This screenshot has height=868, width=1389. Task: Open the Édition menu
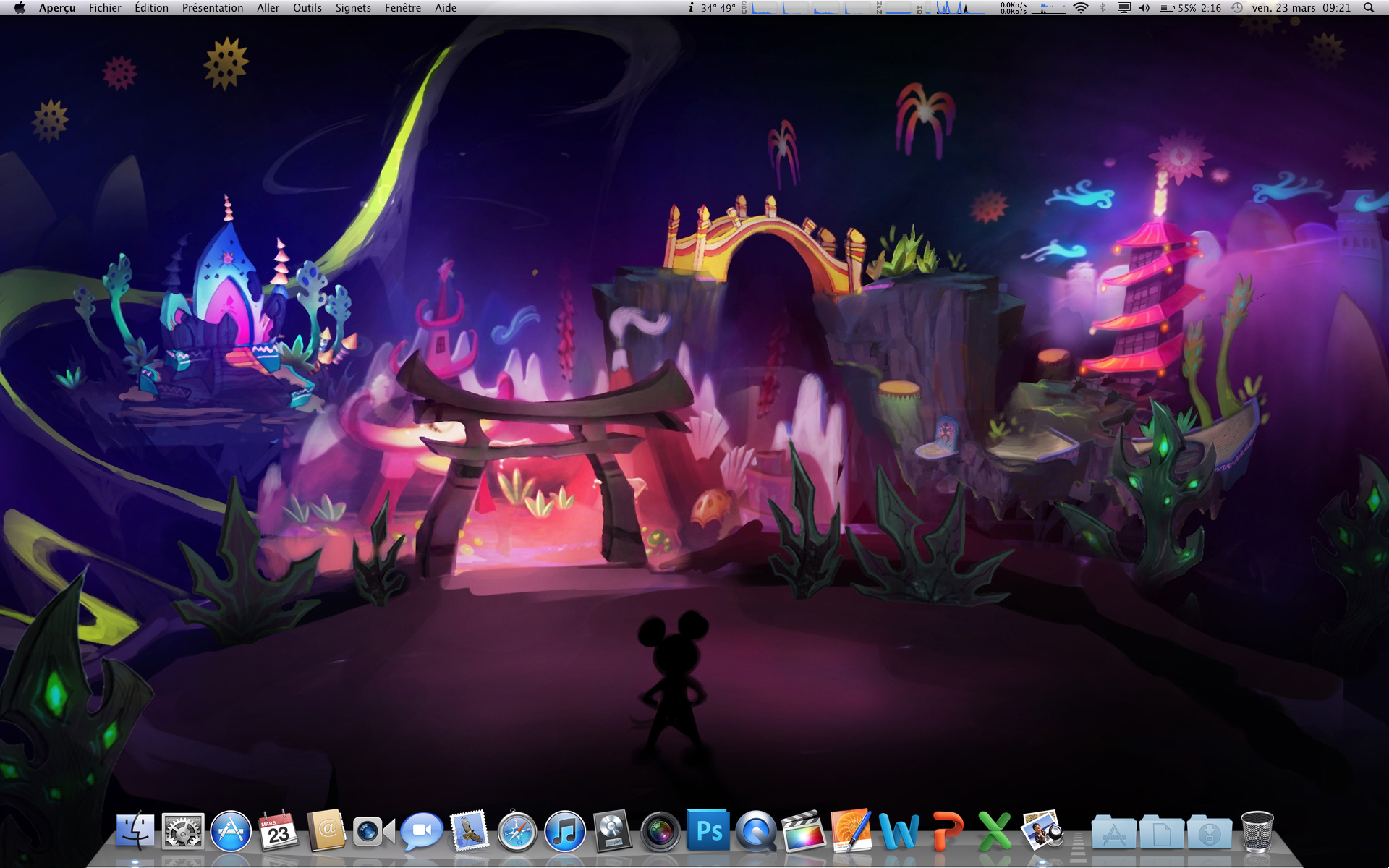click(x=151, y=8)
